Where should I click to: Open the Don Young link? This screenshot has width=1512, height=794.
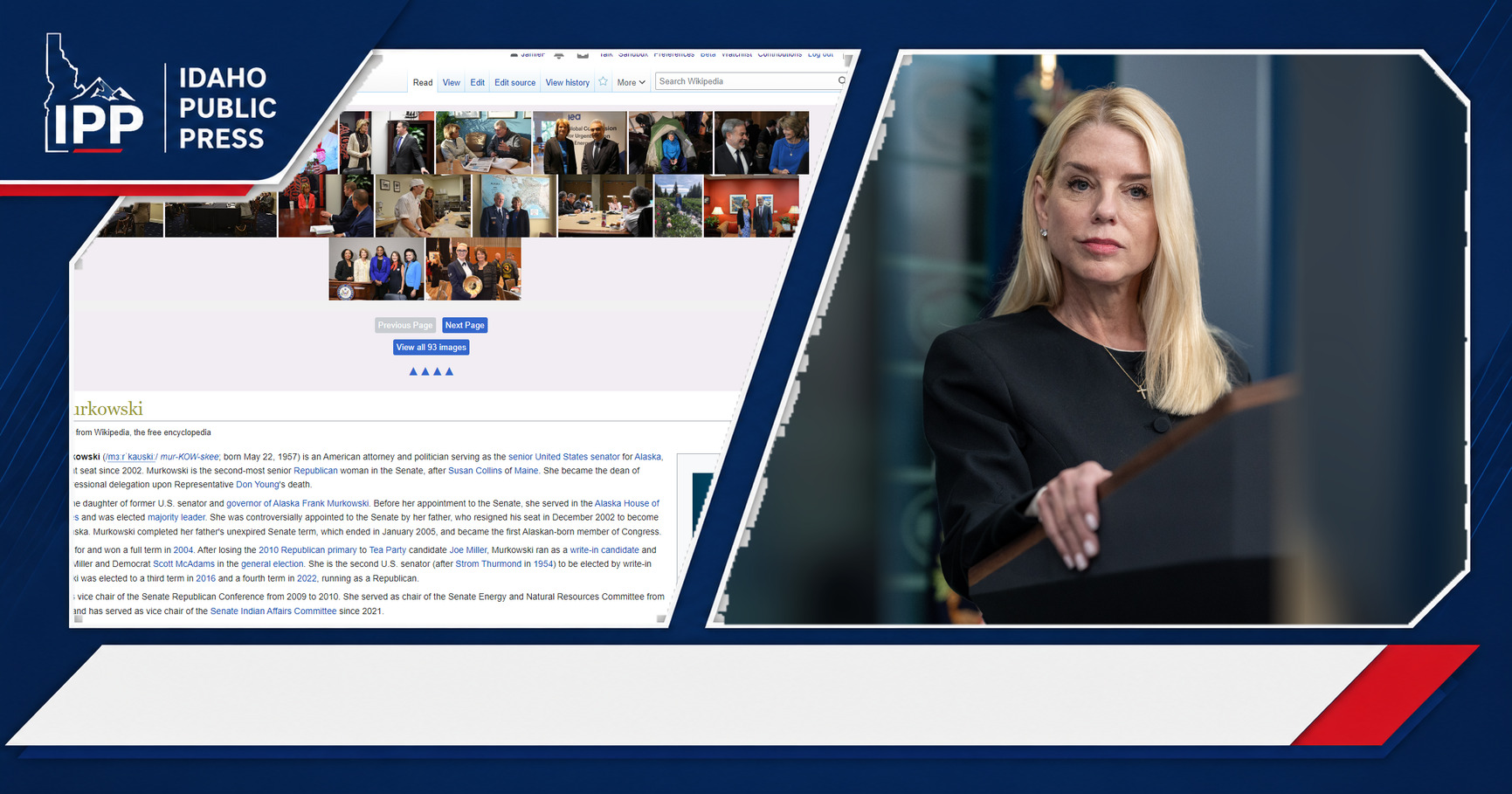[x=258, y=485]
